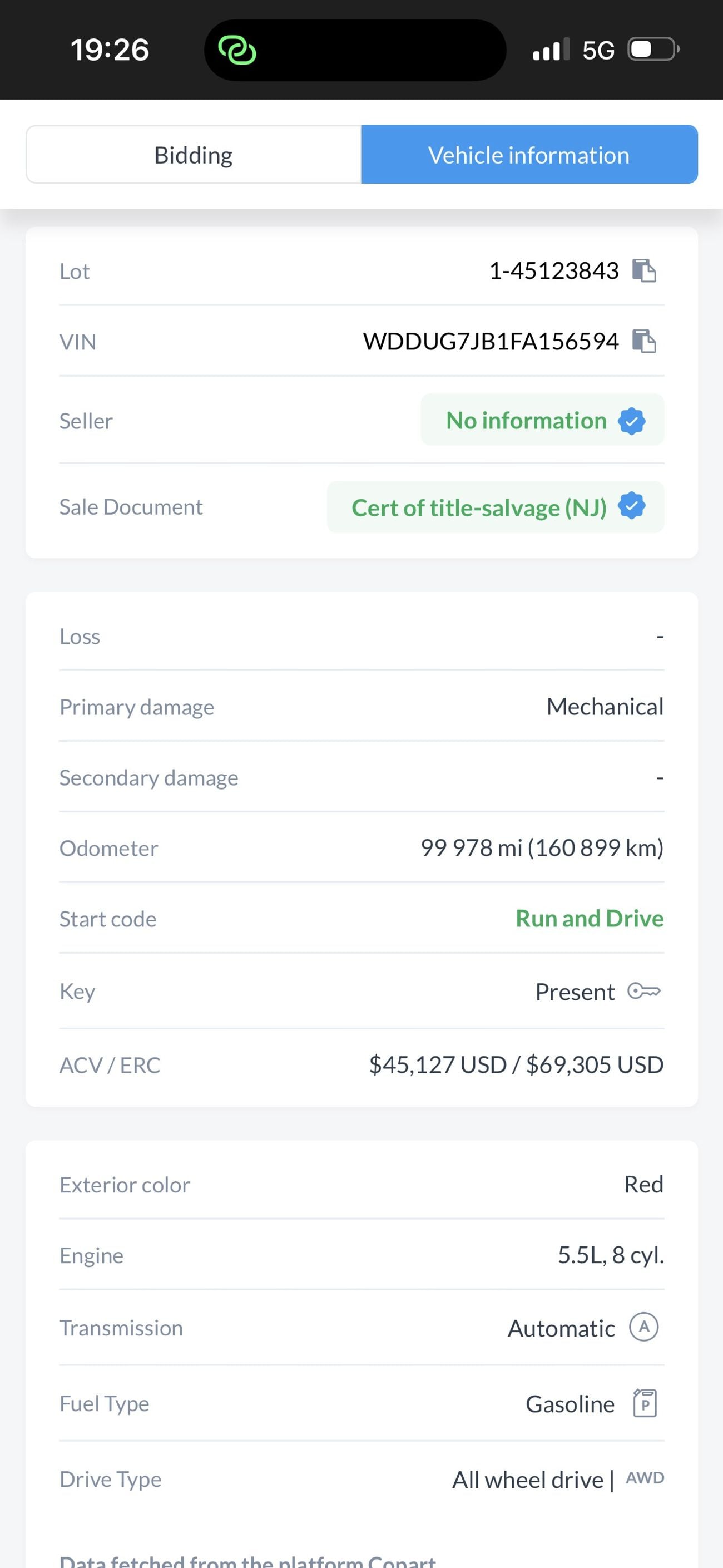Copy the Lot number using copy icon
The image size is (723, 1568).
click(x=644, y=270)
